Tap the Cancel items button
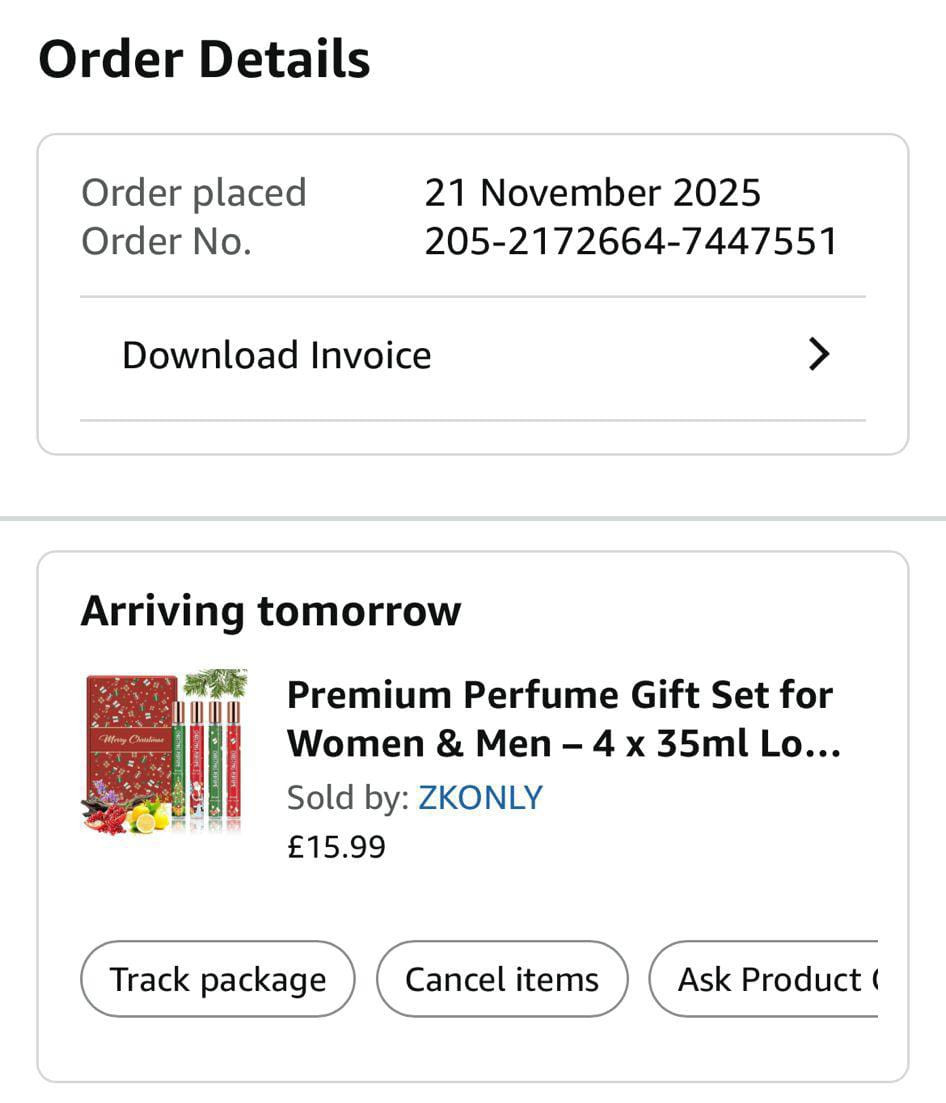 [502, 979]
